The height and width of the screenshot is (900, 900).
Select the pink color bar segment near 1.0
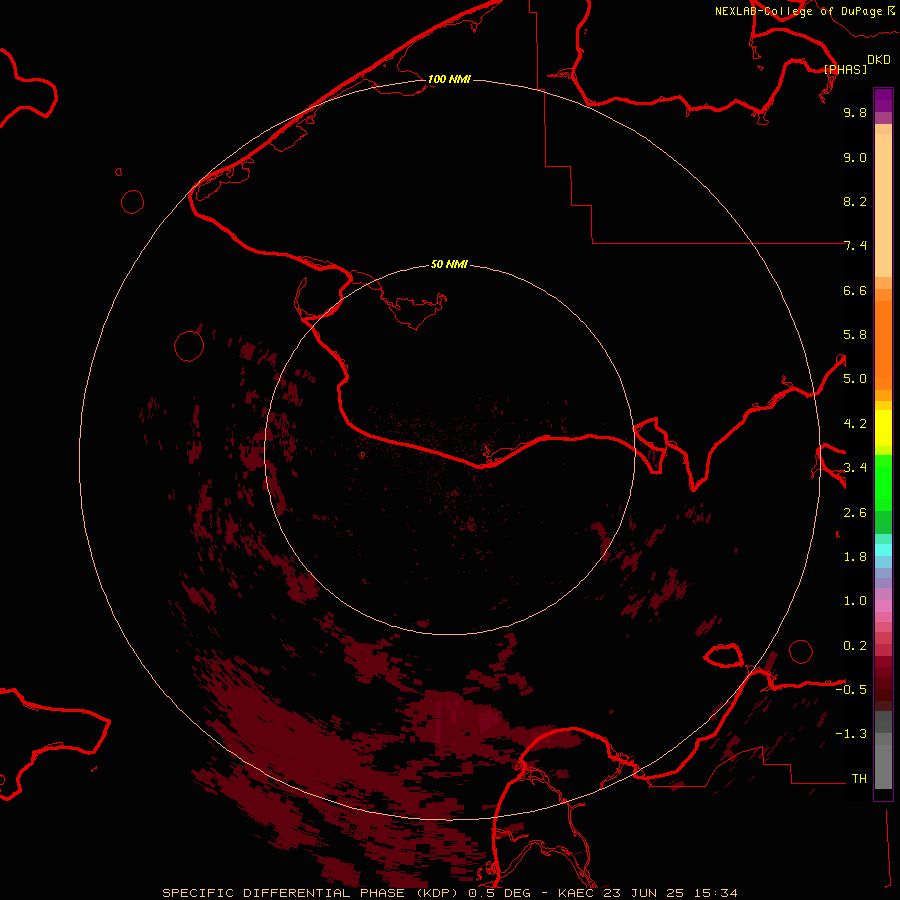coord(883,606)
